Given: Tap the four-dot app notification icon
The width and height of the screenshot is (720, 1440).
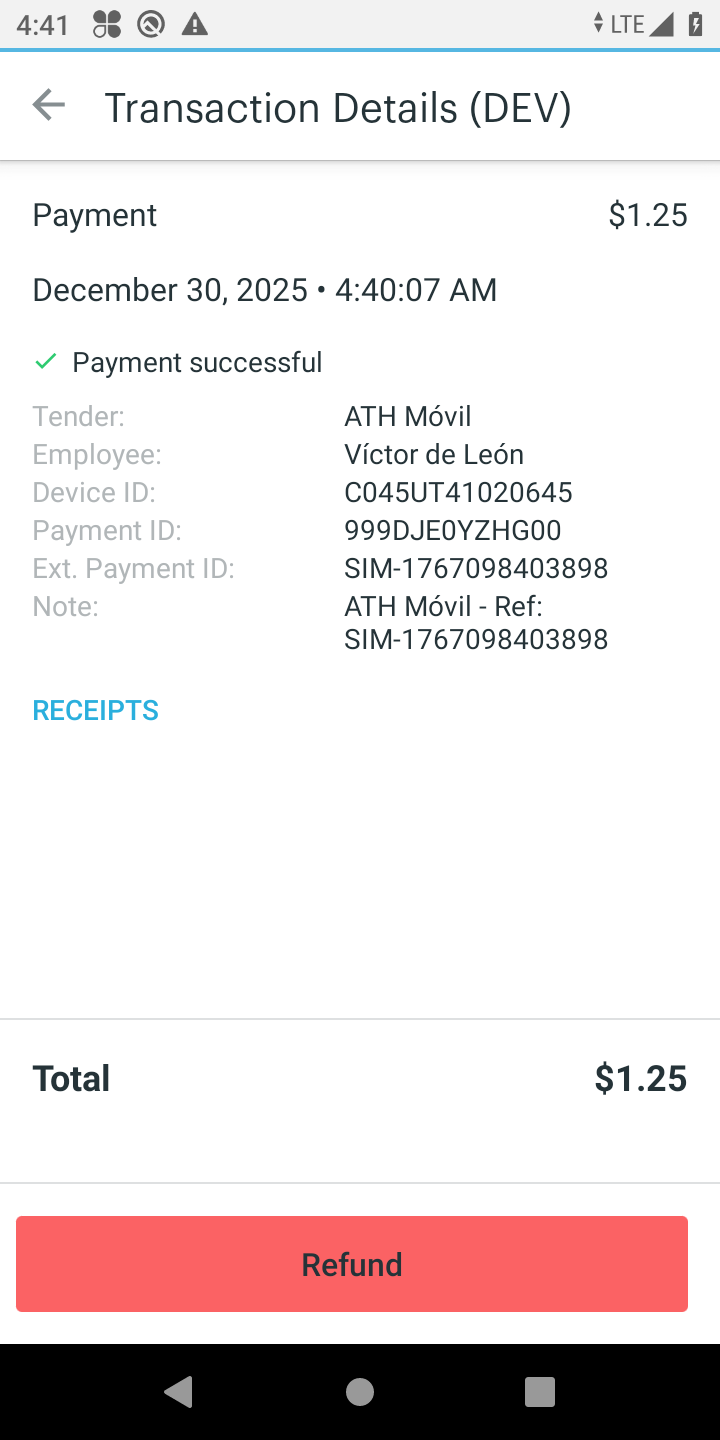Looking at the screenshot, I should [107, 24].
